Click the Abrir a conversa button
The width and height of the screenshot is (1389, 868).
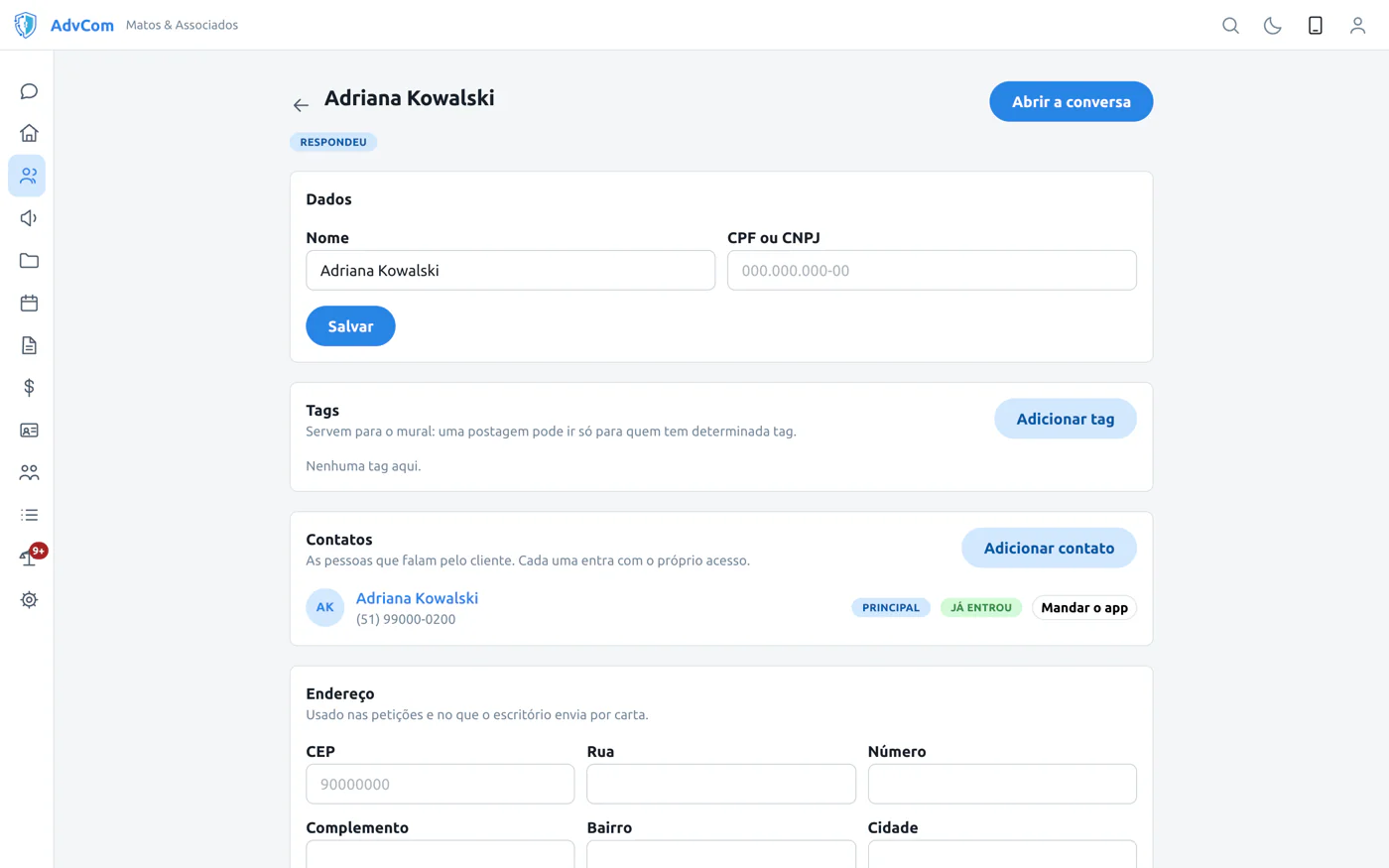pos(1071,101)
